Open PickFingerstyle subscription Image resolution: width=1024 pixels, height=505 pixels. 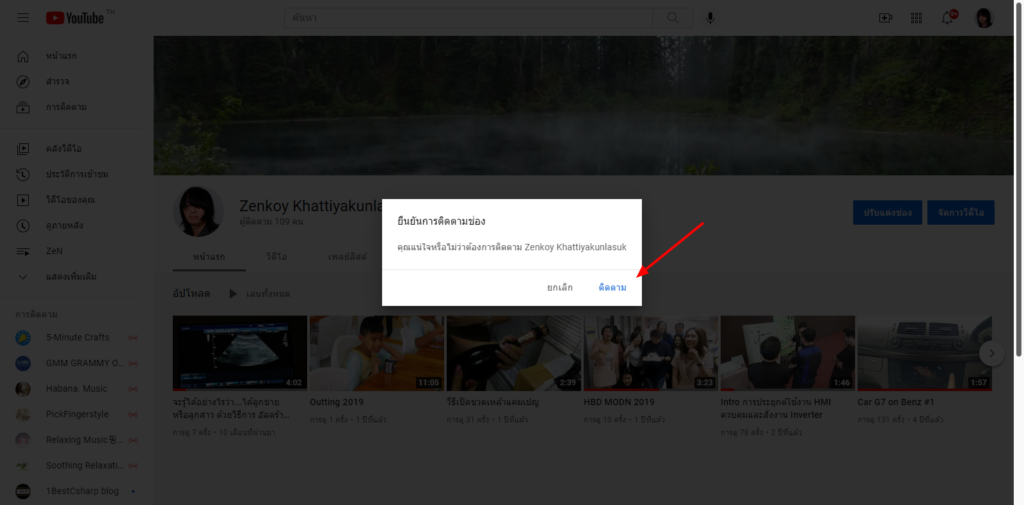[76, 414]
